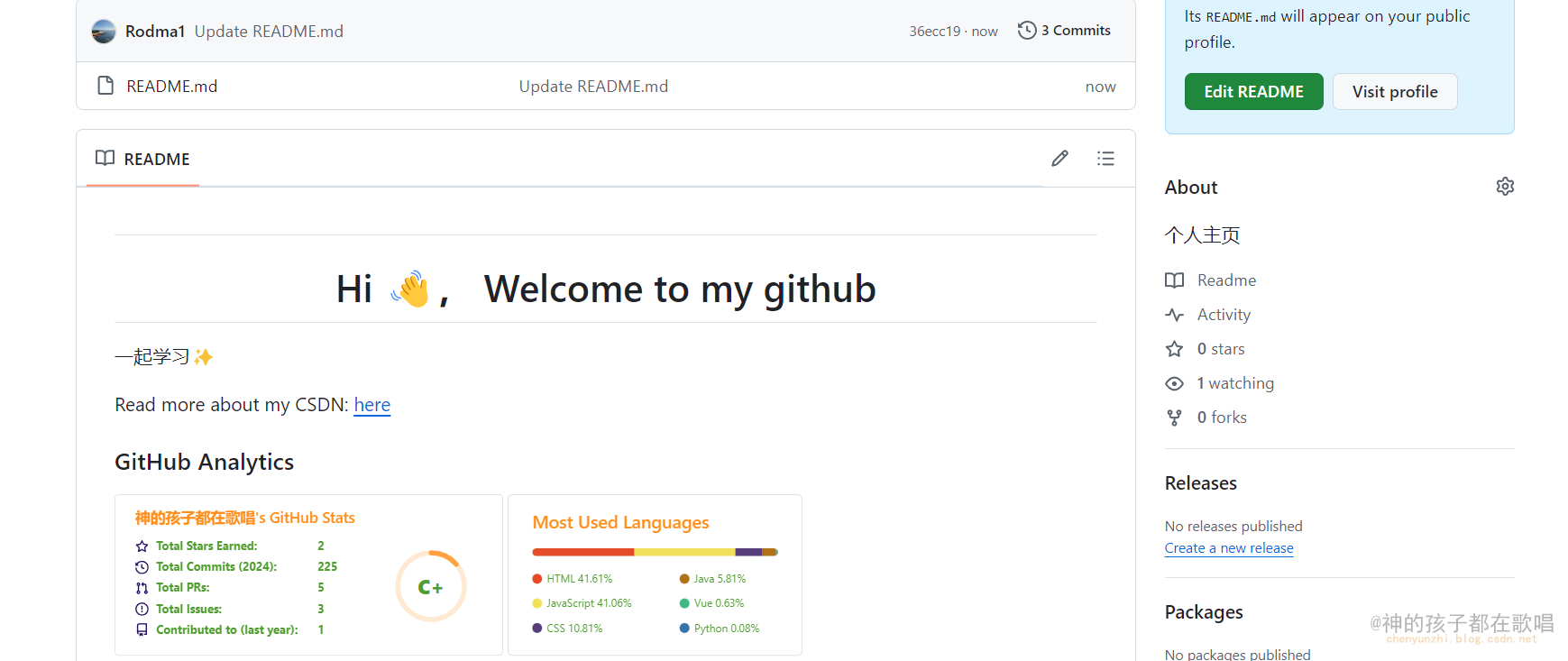Click the Packages heading
The image size is (1568, 661).
pyautogui.click(x=1204, y=612)
